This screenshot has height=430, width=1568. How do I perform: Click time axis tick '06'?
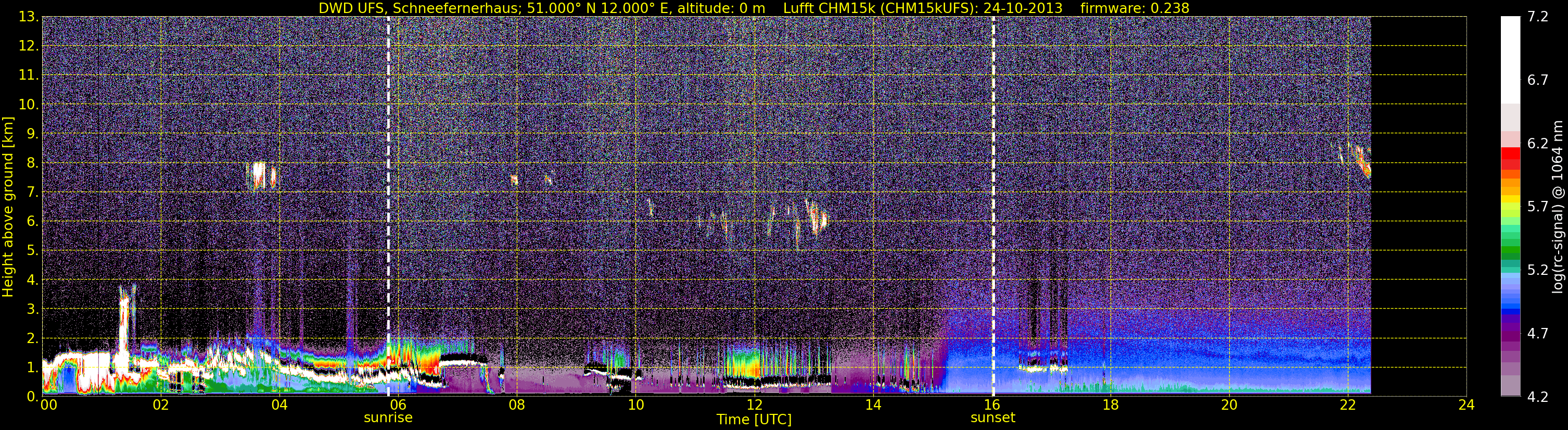point(398,405)
